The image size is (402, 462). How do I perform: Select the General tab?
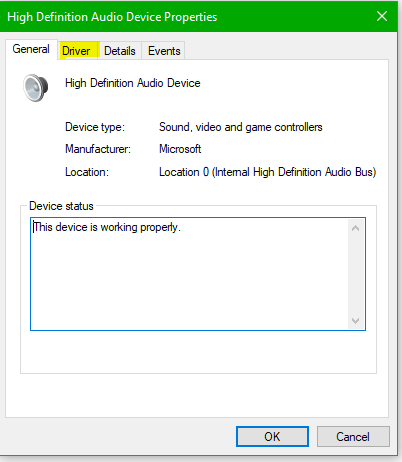(31, 49)
